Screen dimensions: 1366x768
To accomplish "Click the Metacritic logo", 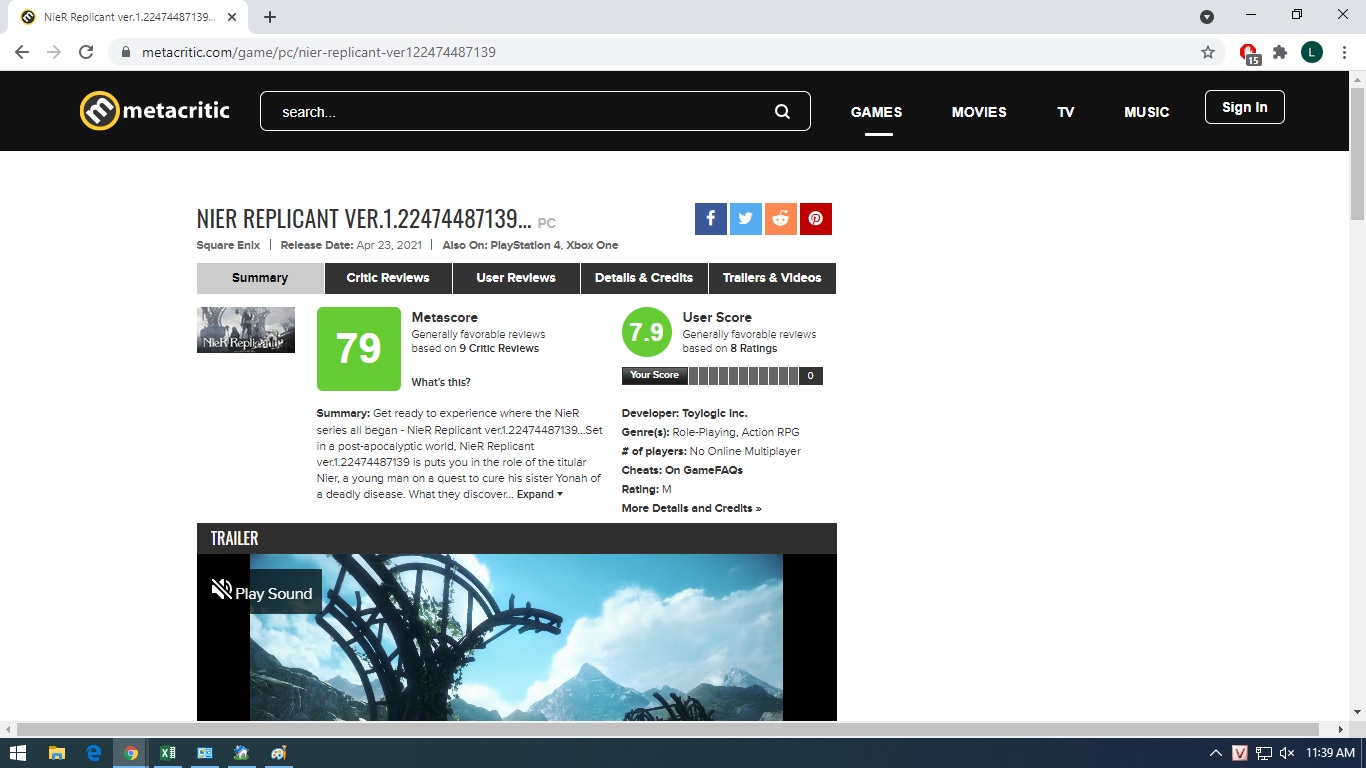I will [155, 111].
